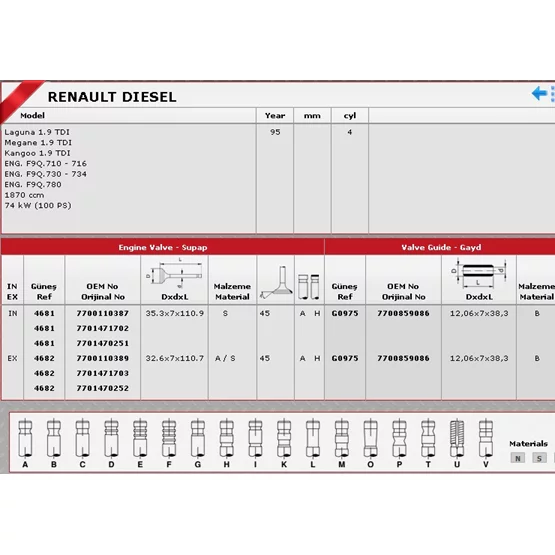Select valve stem type I icon
The height and width of the screenshot is (555, 555).
pyautogui.click(x=255, y=439)
